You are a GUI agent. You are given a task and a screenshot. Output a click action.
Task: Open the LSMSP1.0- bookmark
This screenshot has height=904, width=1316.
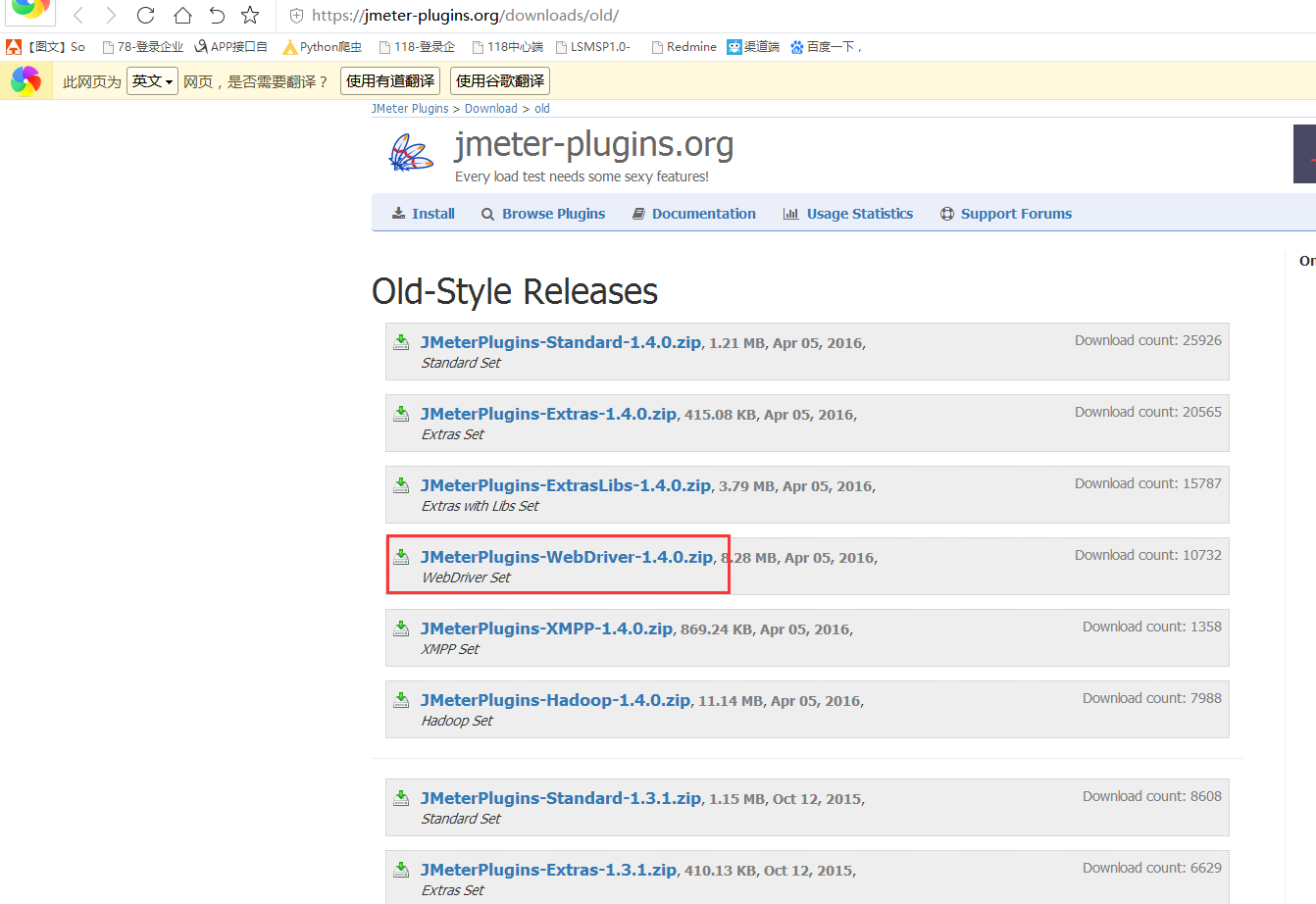pos(593,47)
